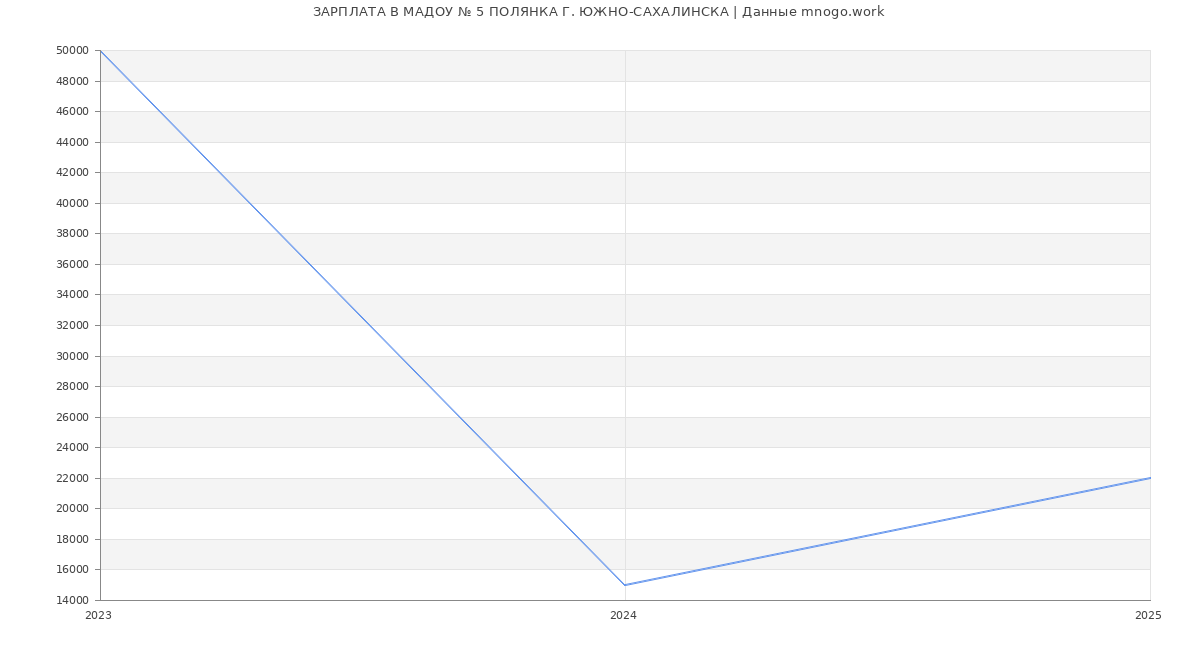This screenshot has width=1200, height=650.
Task: Click the 2024 data point at 15000
Action: click(x=625, y=585)
